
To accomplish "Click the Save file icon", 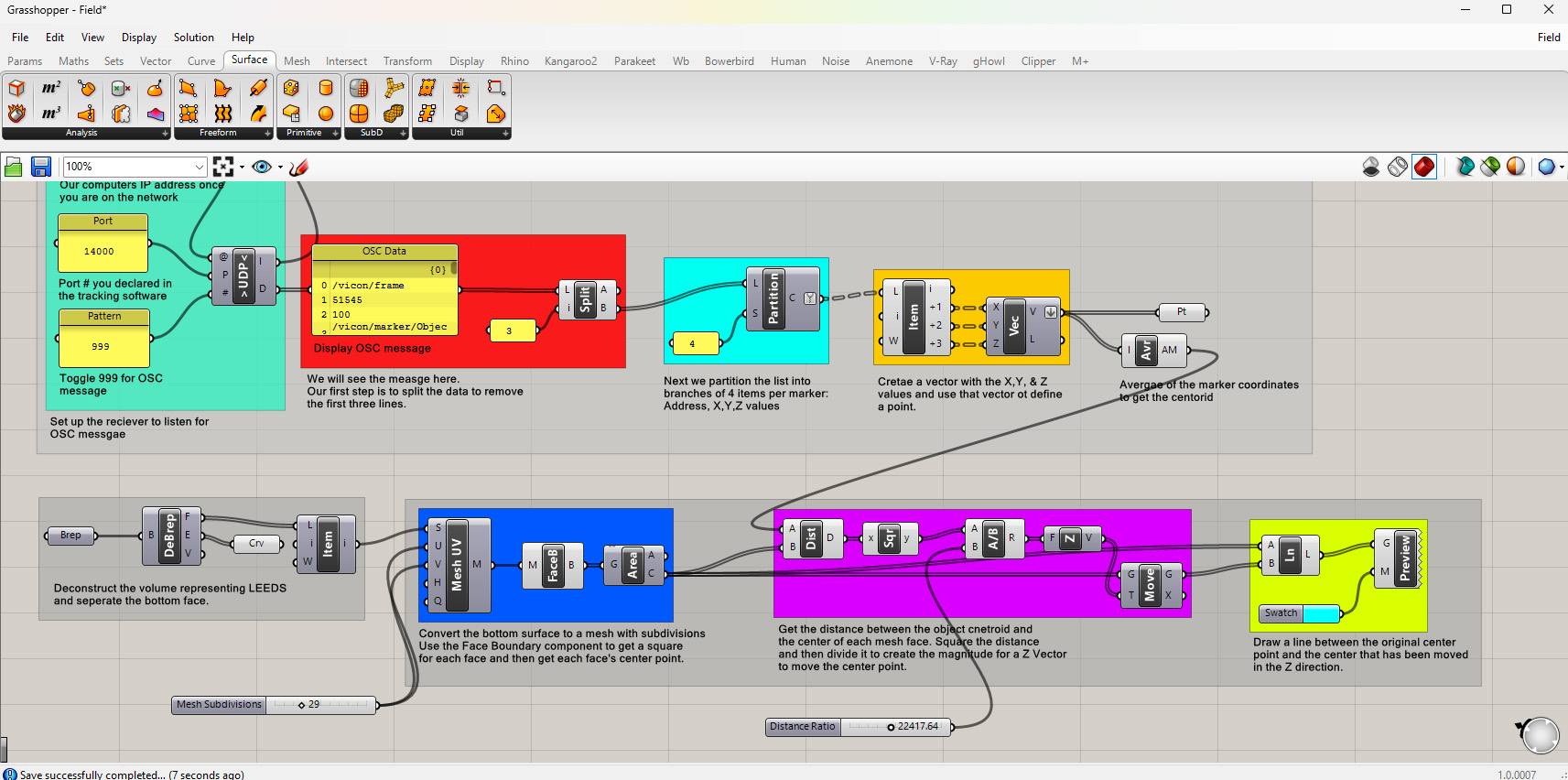I will [x=40, y=167].
